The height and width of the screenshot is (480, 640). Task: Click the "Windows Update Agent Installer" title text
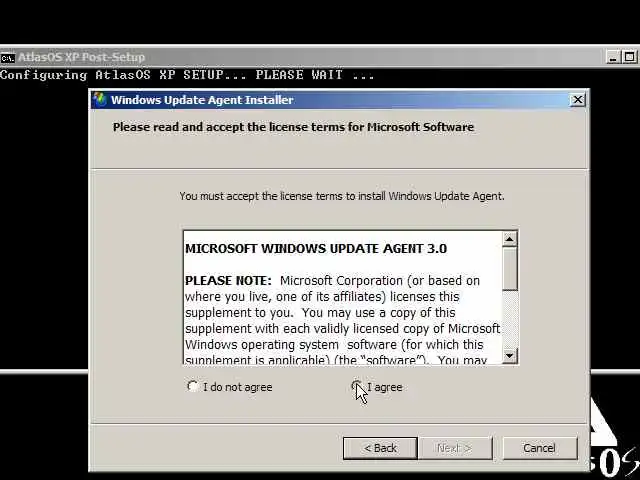click(x=202, y=100)
